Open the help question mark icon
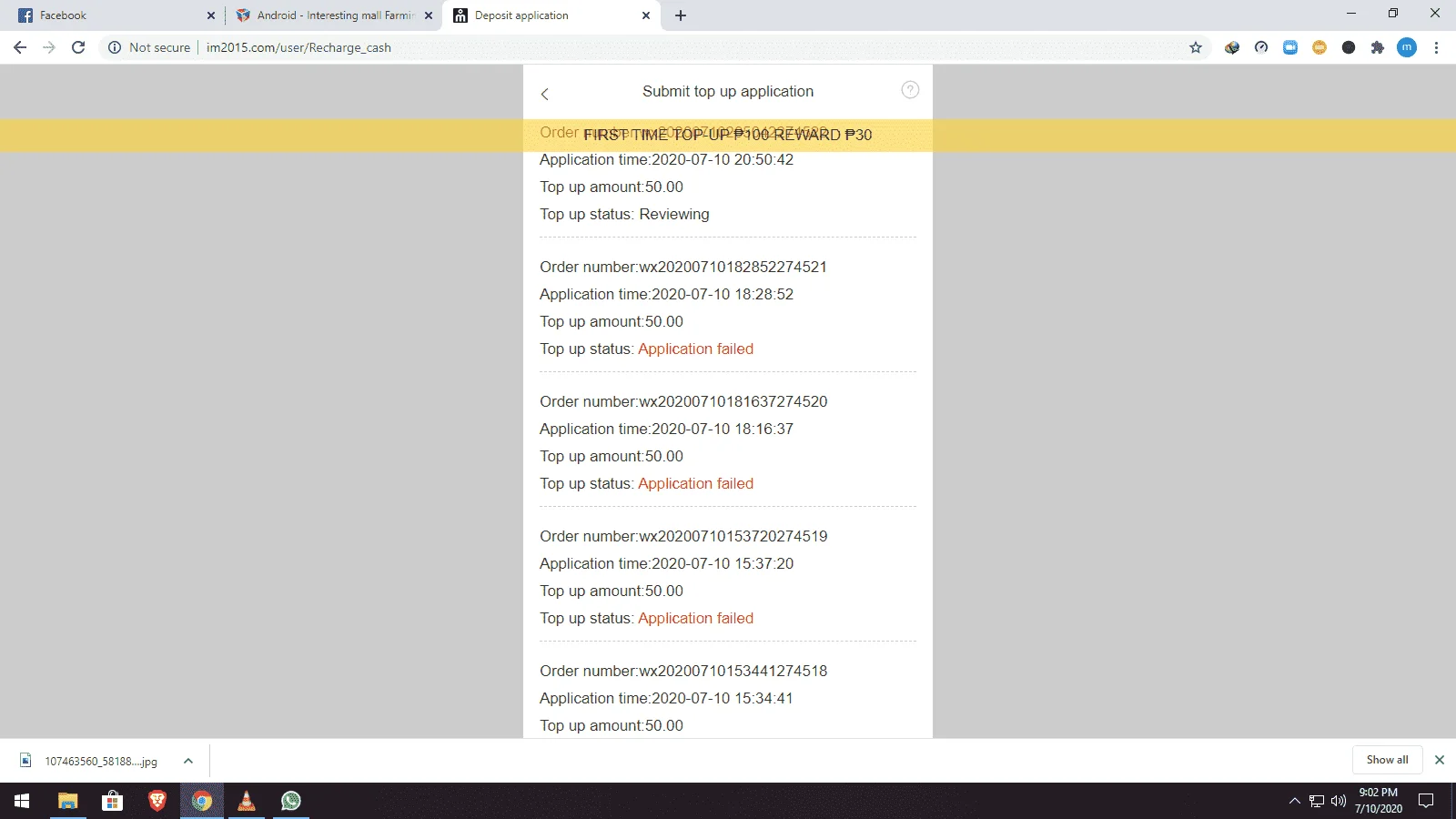The image size is (1456, 819). pyautogui.click(x=910, y=89)
